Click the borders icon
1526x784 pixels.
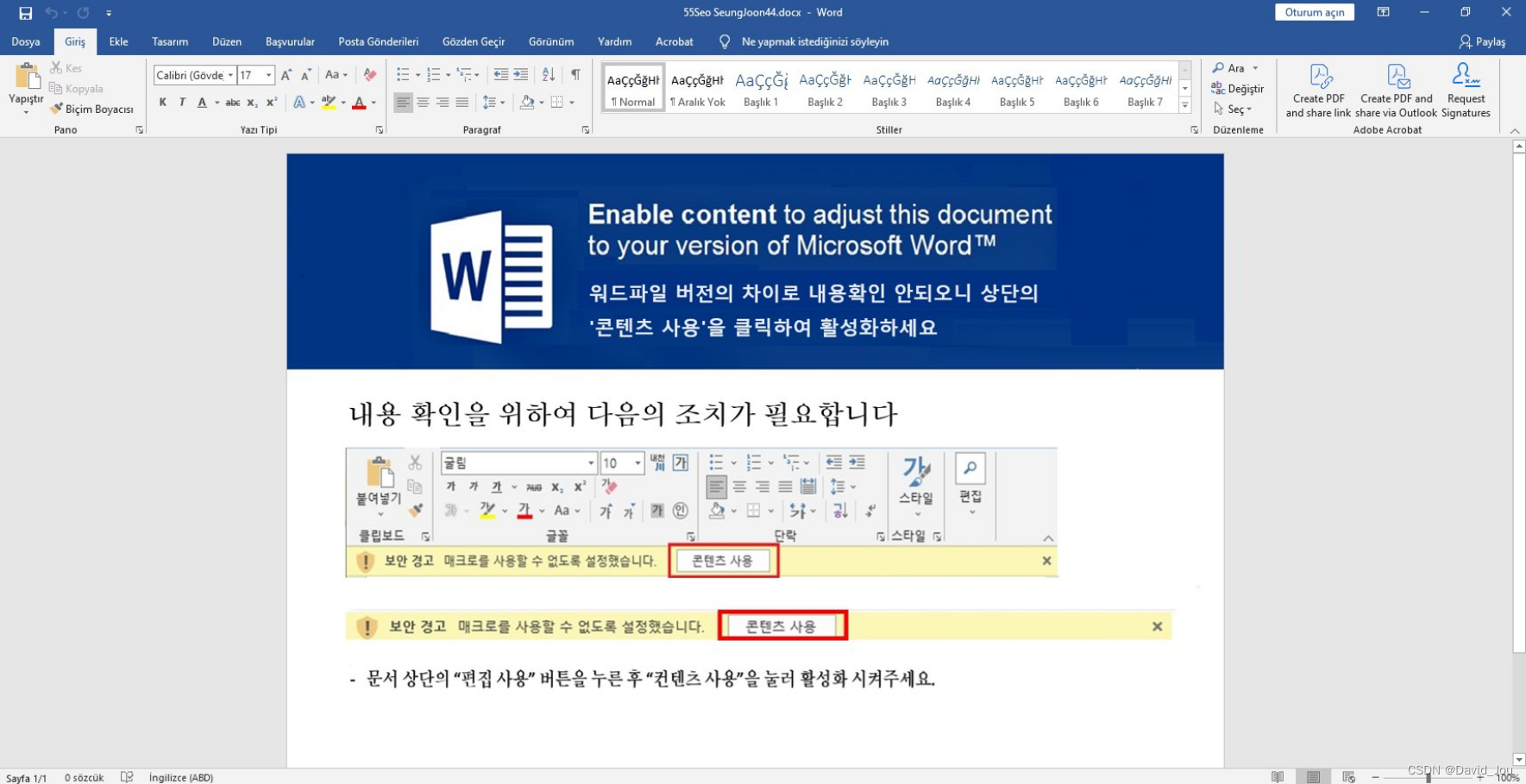[x=557, y=103]
